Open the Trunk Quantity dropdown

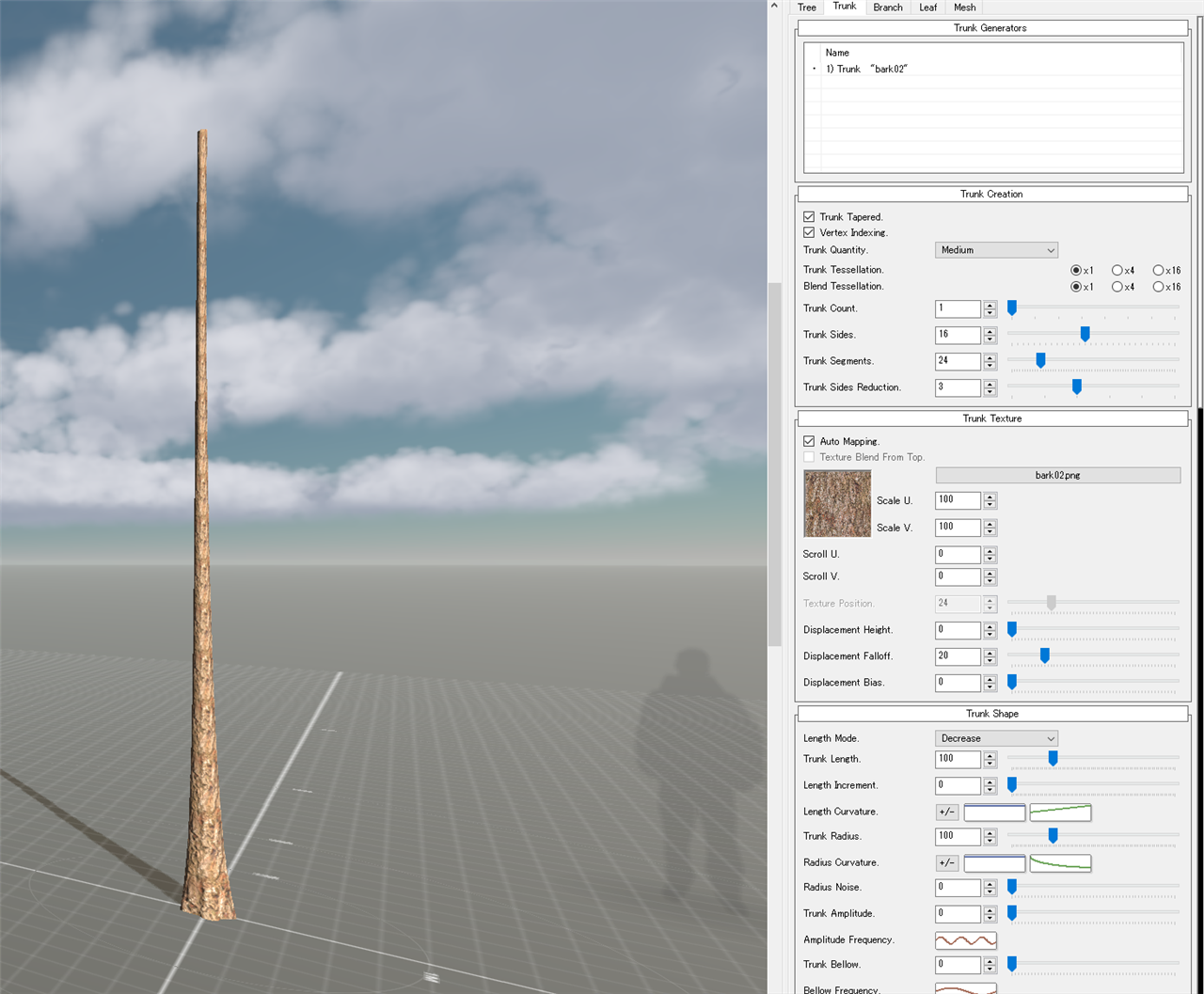point(996,250)
